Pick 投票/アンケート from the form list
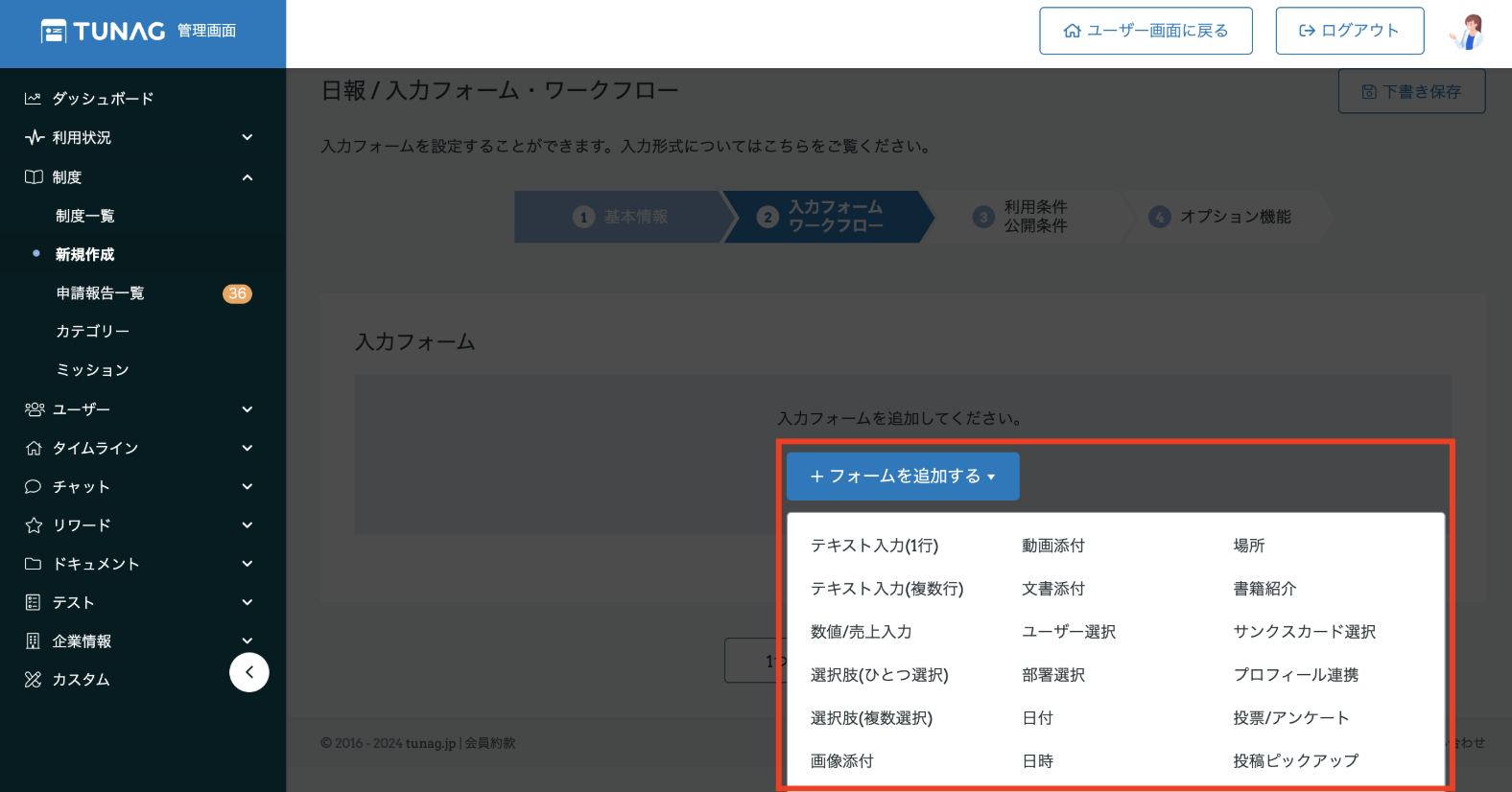 1290,718
